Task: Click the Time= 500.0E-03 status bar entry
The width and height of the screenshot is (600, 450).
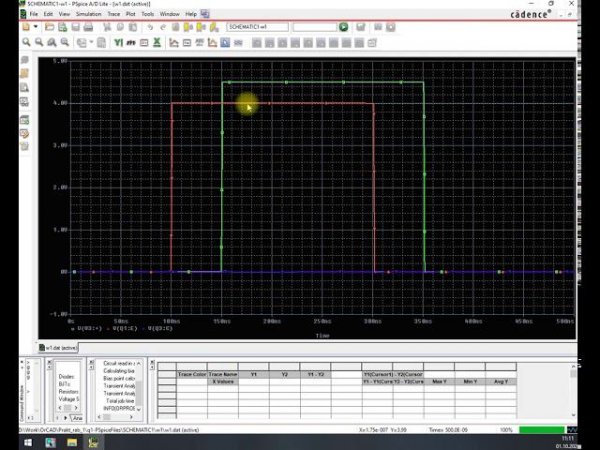Action: [448, 430]
